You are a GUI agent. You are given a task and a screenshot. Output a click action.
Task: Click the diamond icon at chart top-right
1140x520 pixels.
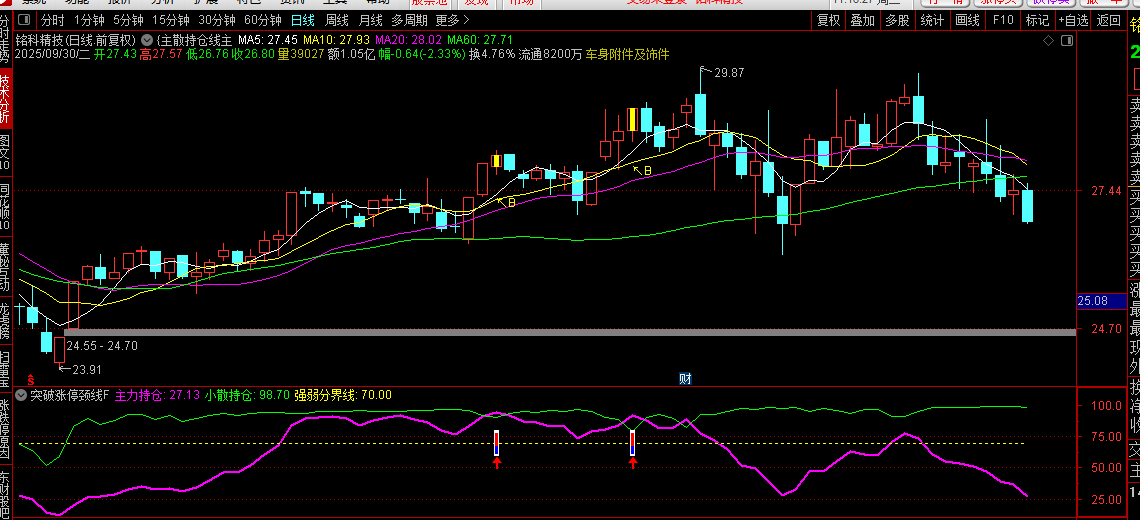click(1048, 41)
